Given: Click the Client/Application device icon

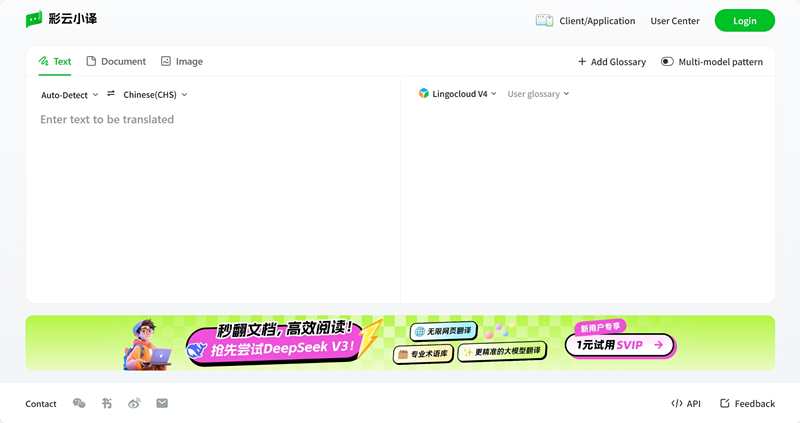Looking at the screenshot, I should pos(544,21).
